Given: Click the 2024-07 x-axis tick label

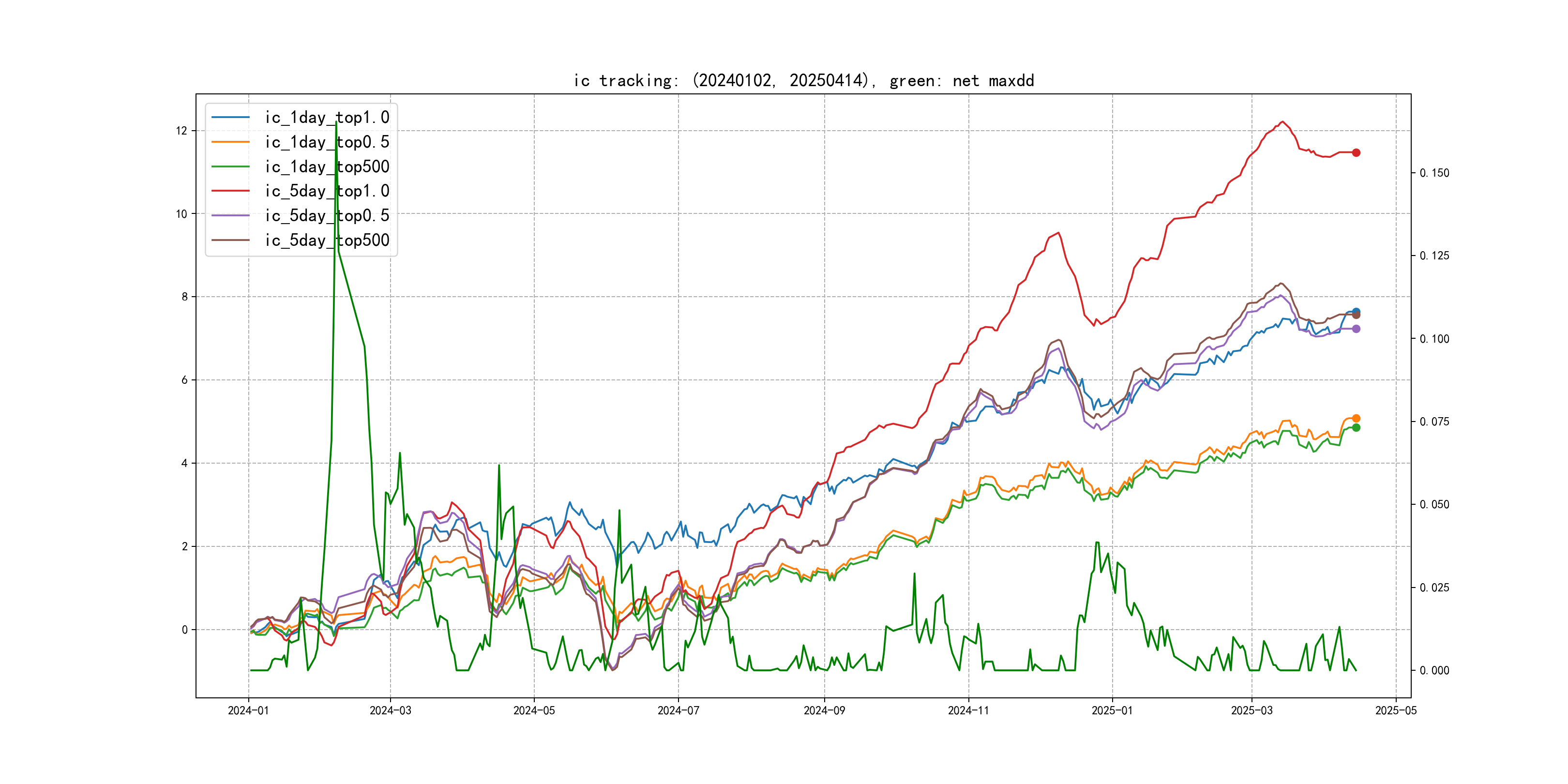Looking at the screenshot, I should click(678, 710).
